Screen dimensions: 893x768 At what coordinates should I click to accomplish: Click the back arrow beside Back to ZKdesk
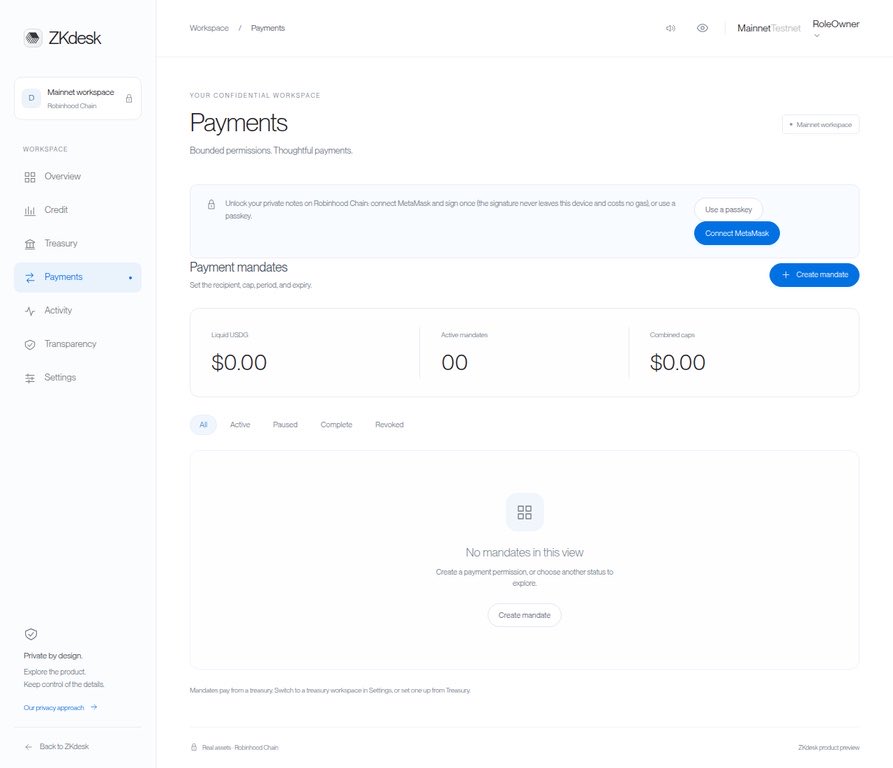28,747
